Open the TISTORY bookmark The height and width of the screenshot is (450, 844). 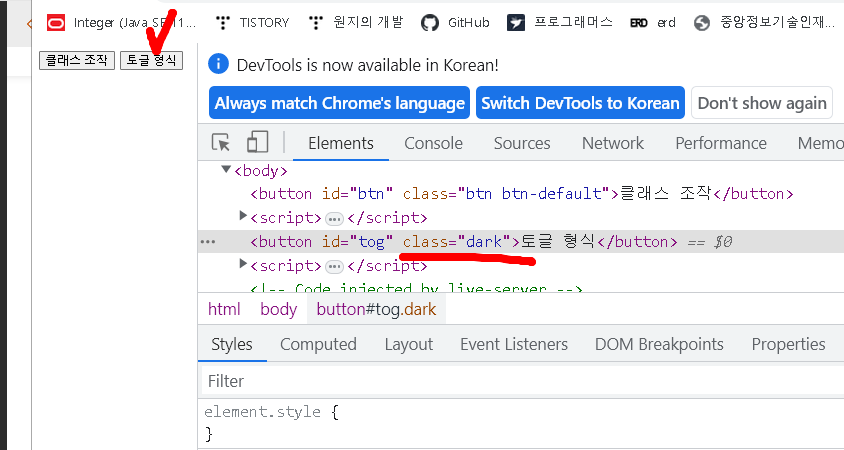pos(252,23)
